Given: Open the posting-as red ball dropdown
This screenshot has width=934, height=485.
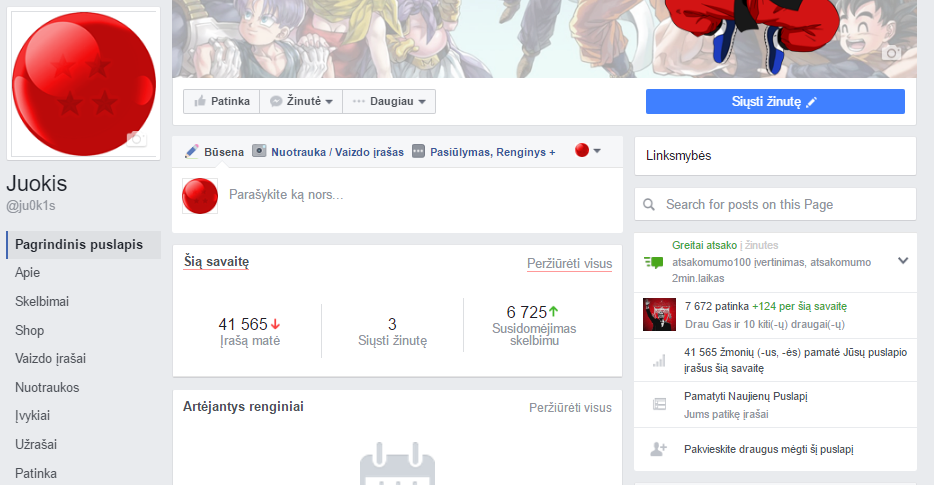Looking at the screenshot, I should (588, 151).
